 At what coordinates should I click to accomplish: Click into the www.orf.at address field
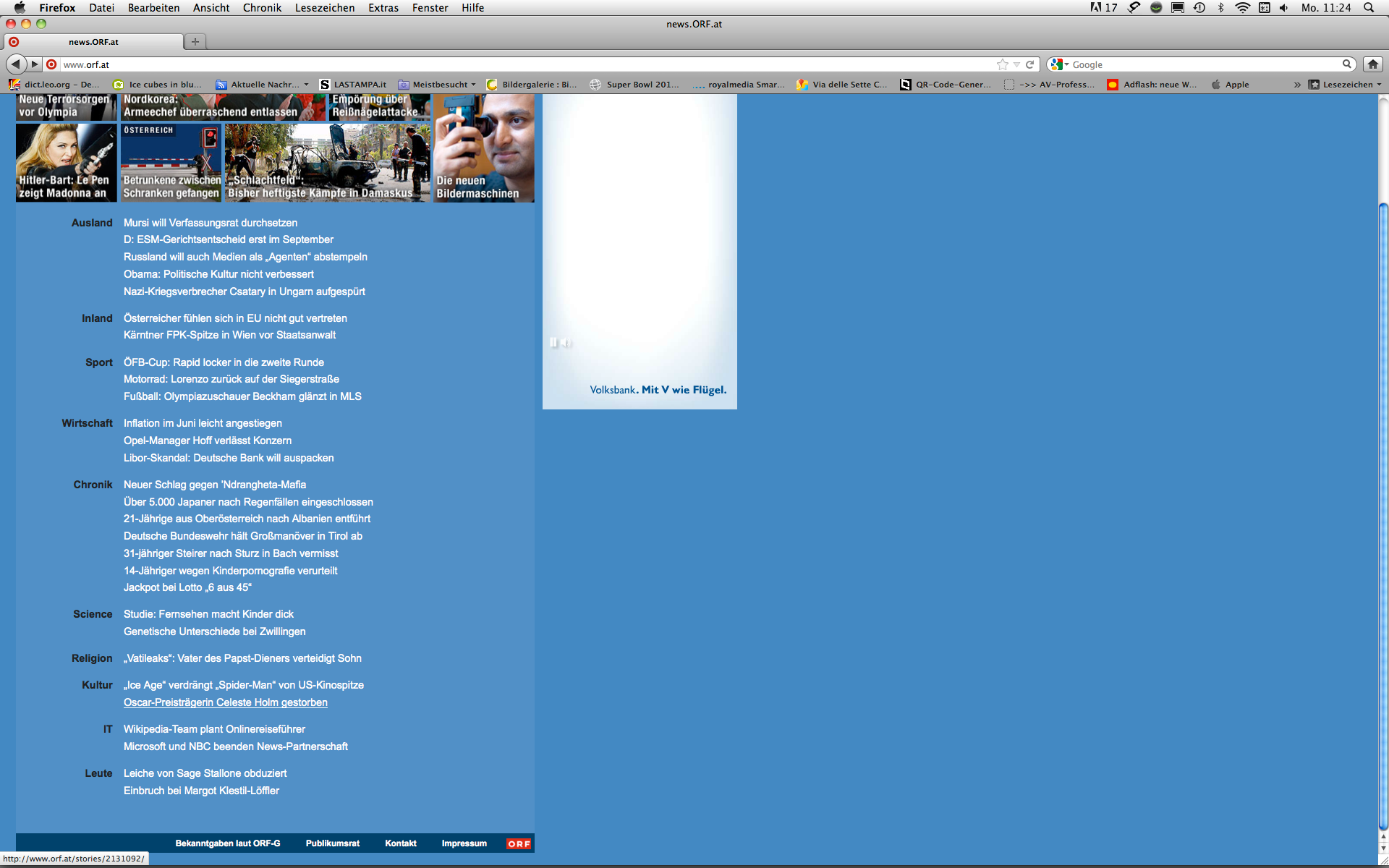(527, 64)
